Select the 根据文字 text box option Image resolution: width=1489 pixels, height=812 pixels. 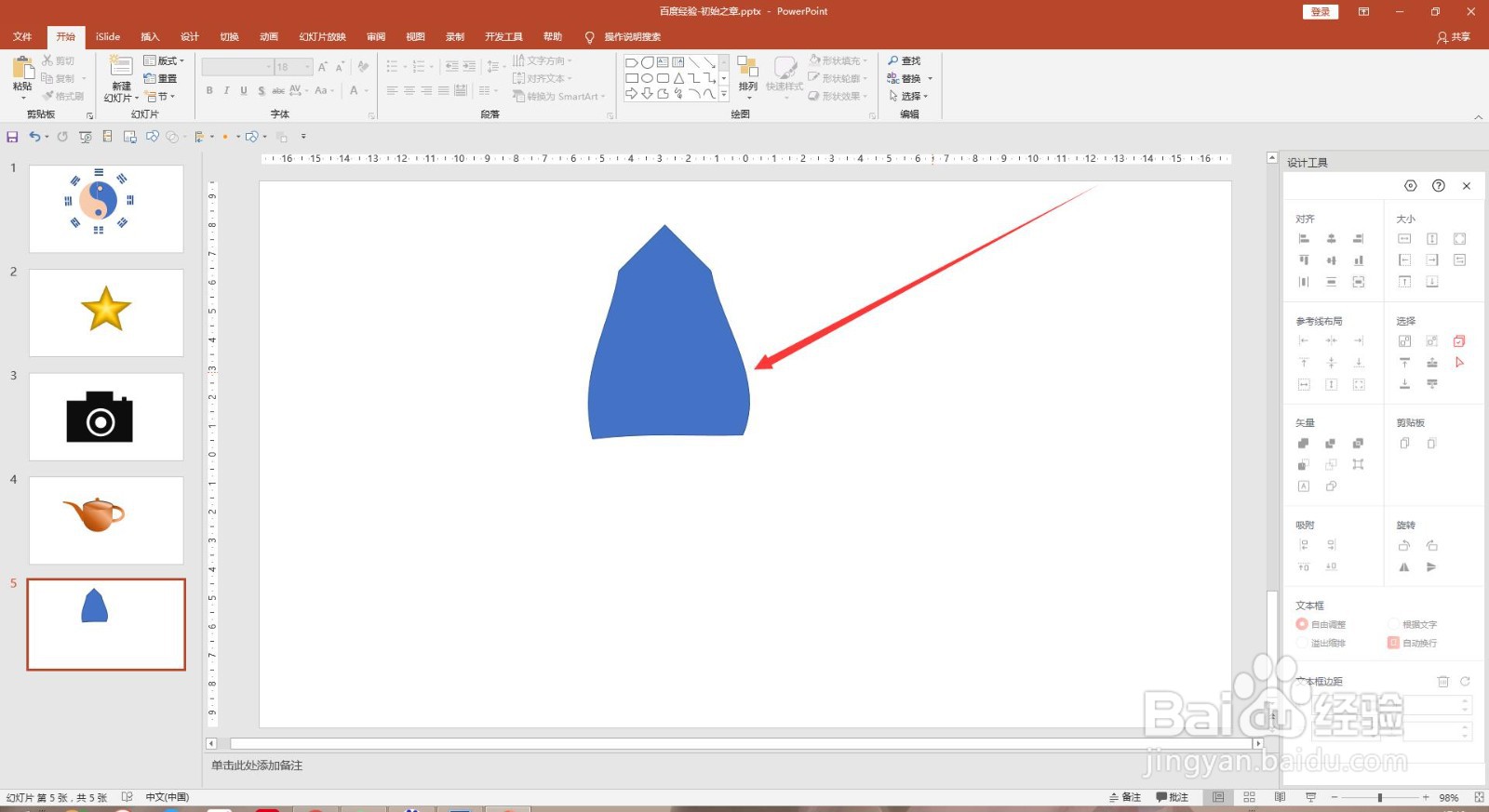[1413, 624]
